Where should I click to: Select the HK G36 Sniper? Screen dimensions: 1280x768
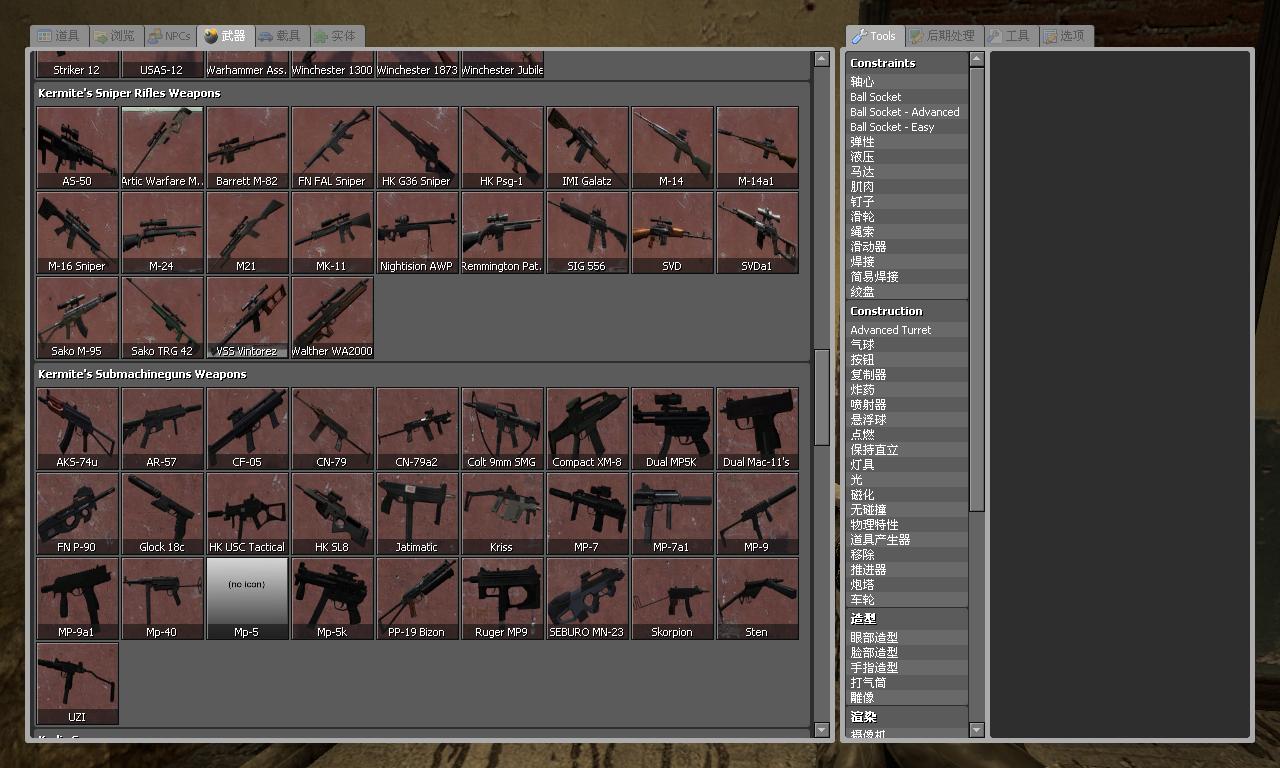(x=417, y=148)
